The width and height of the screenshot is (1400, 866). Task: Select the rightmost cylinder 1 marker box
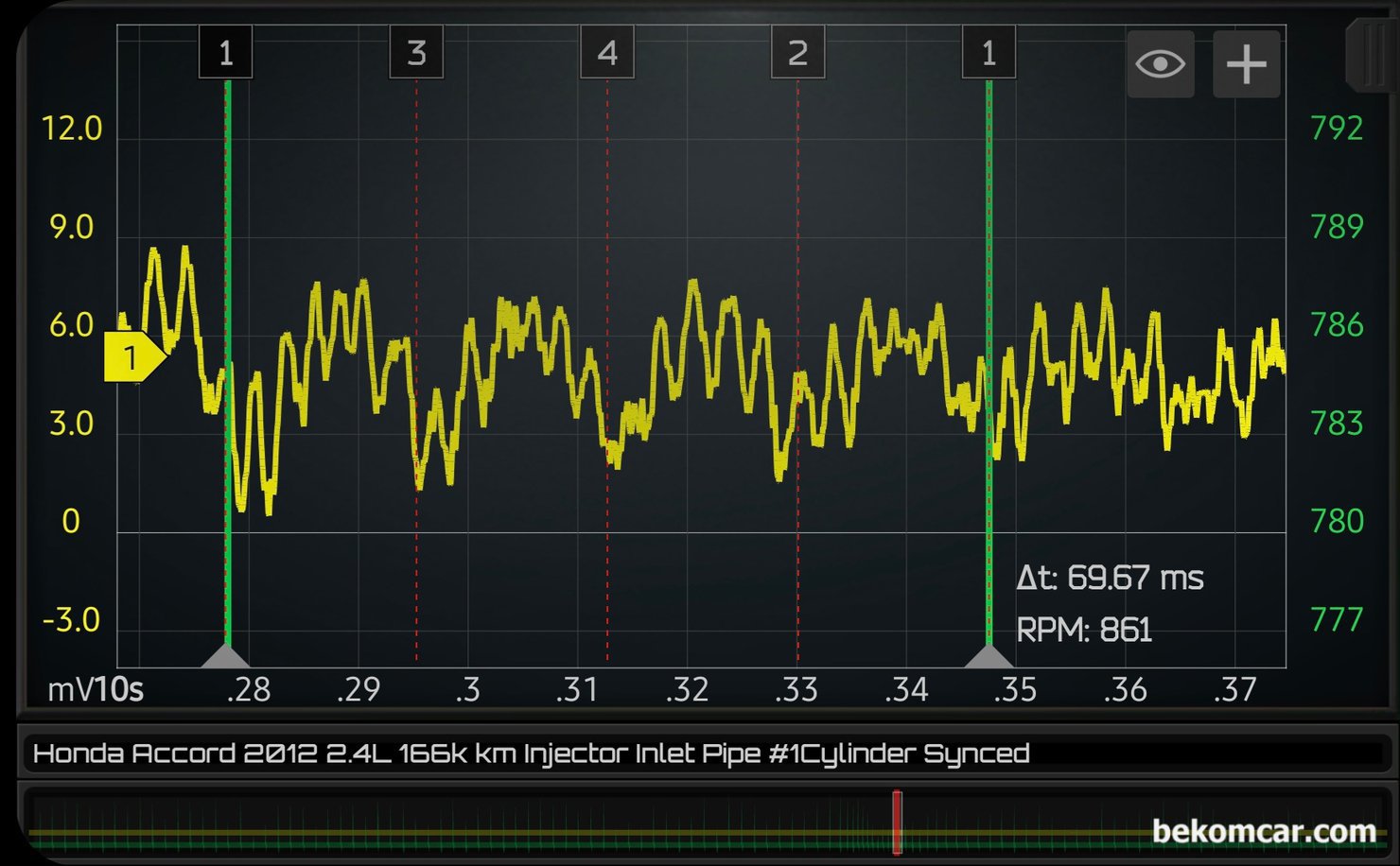pos(989,53)
